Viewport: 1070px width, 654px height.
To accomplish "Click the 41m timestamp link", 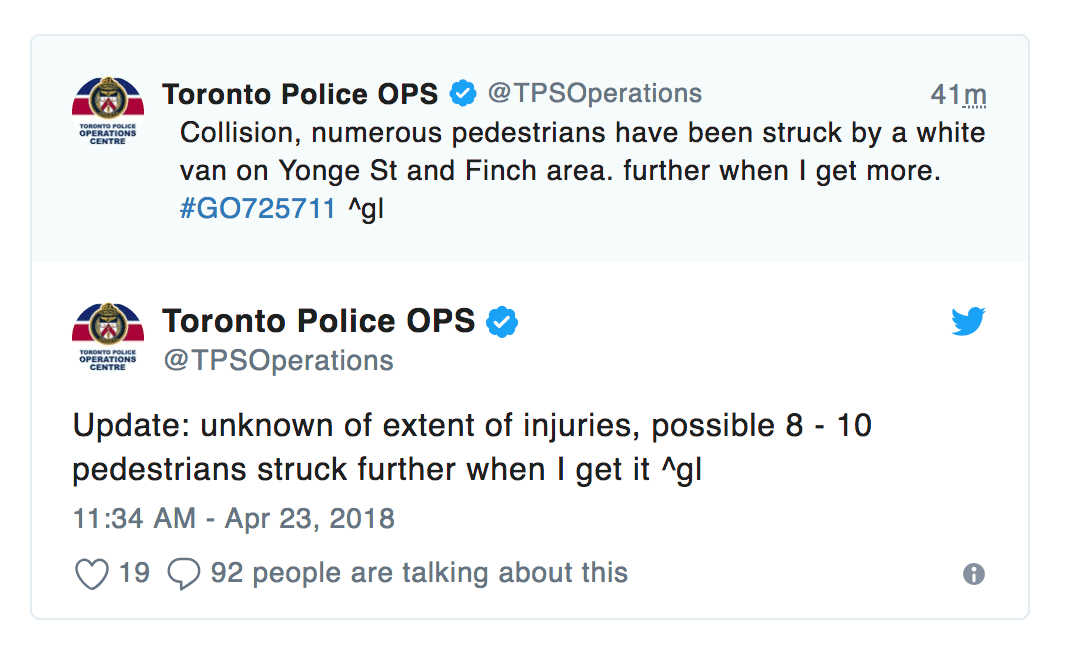I will (x=958, y=95).
